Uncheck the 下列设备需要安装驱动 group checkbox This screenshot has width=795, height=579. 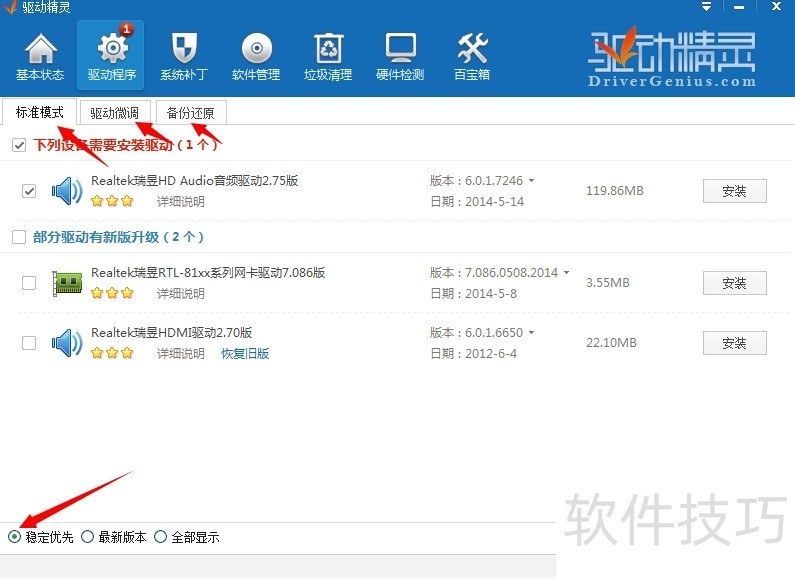[19, 146]
